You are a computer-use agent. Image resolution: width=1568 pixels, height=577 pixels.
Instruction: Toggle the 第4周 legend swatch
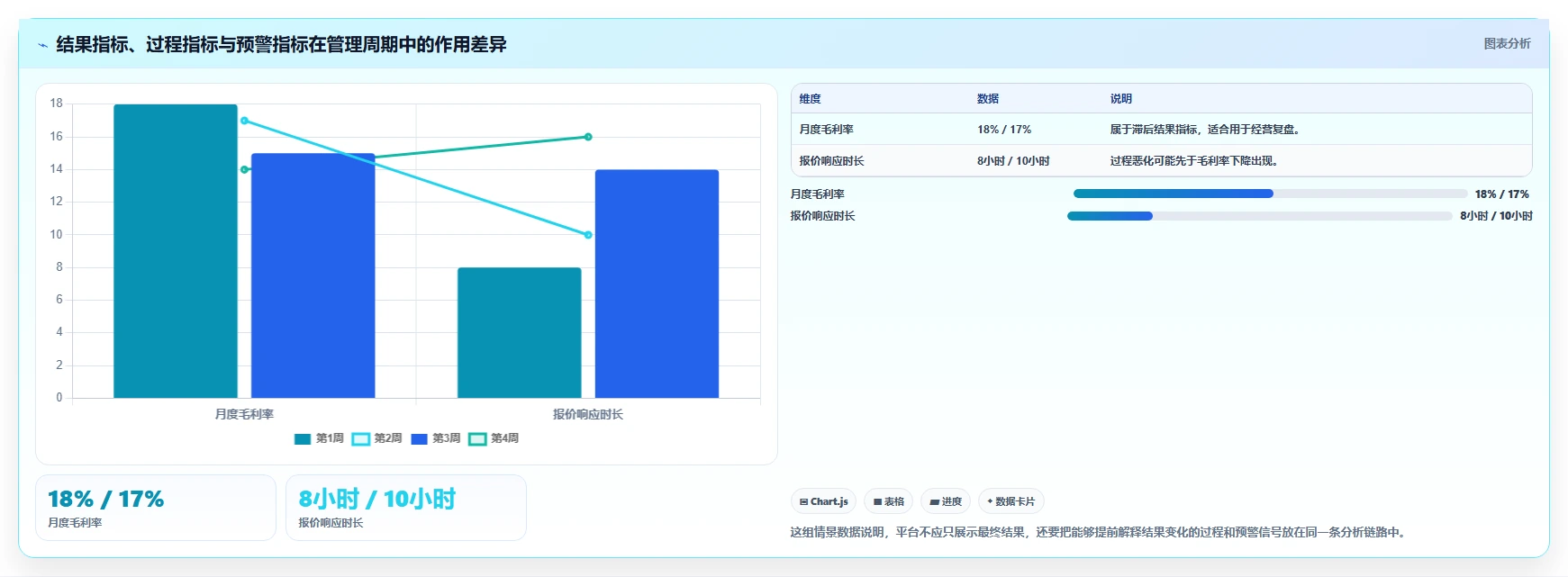tap(477, 439)
